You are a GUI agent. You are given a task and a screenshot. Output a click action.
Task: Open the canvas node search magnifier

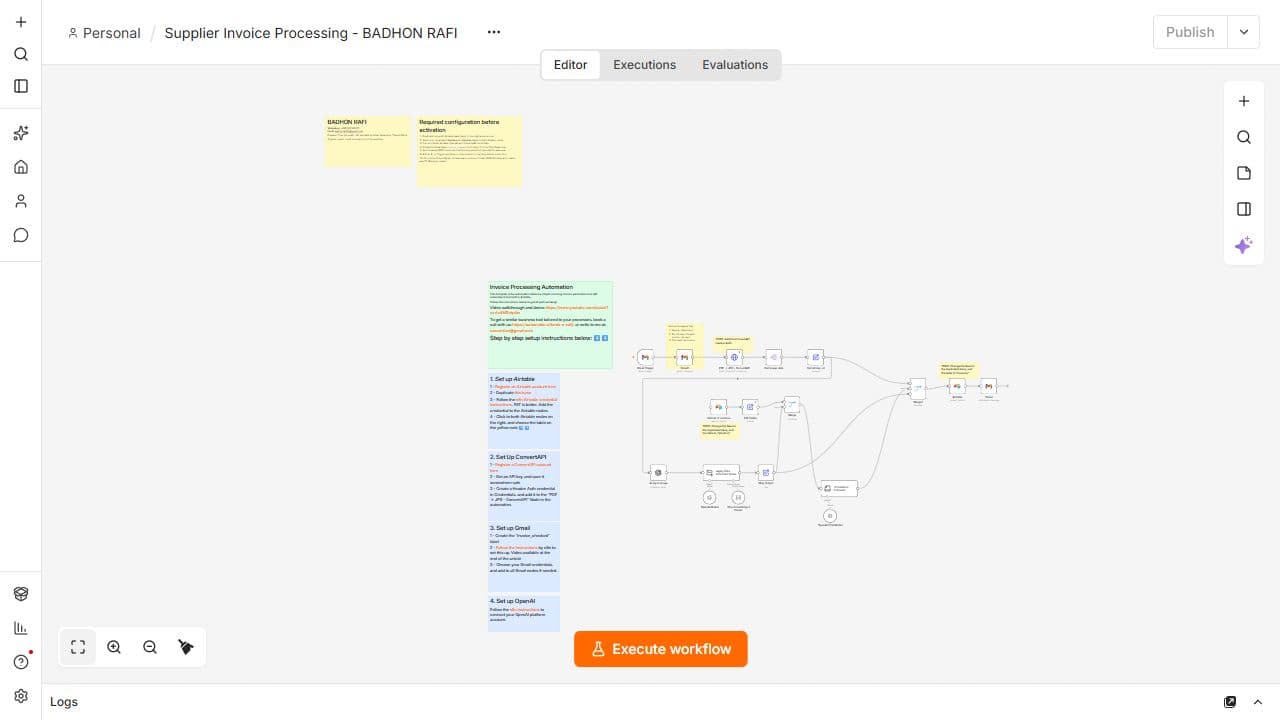(1244, 137)
